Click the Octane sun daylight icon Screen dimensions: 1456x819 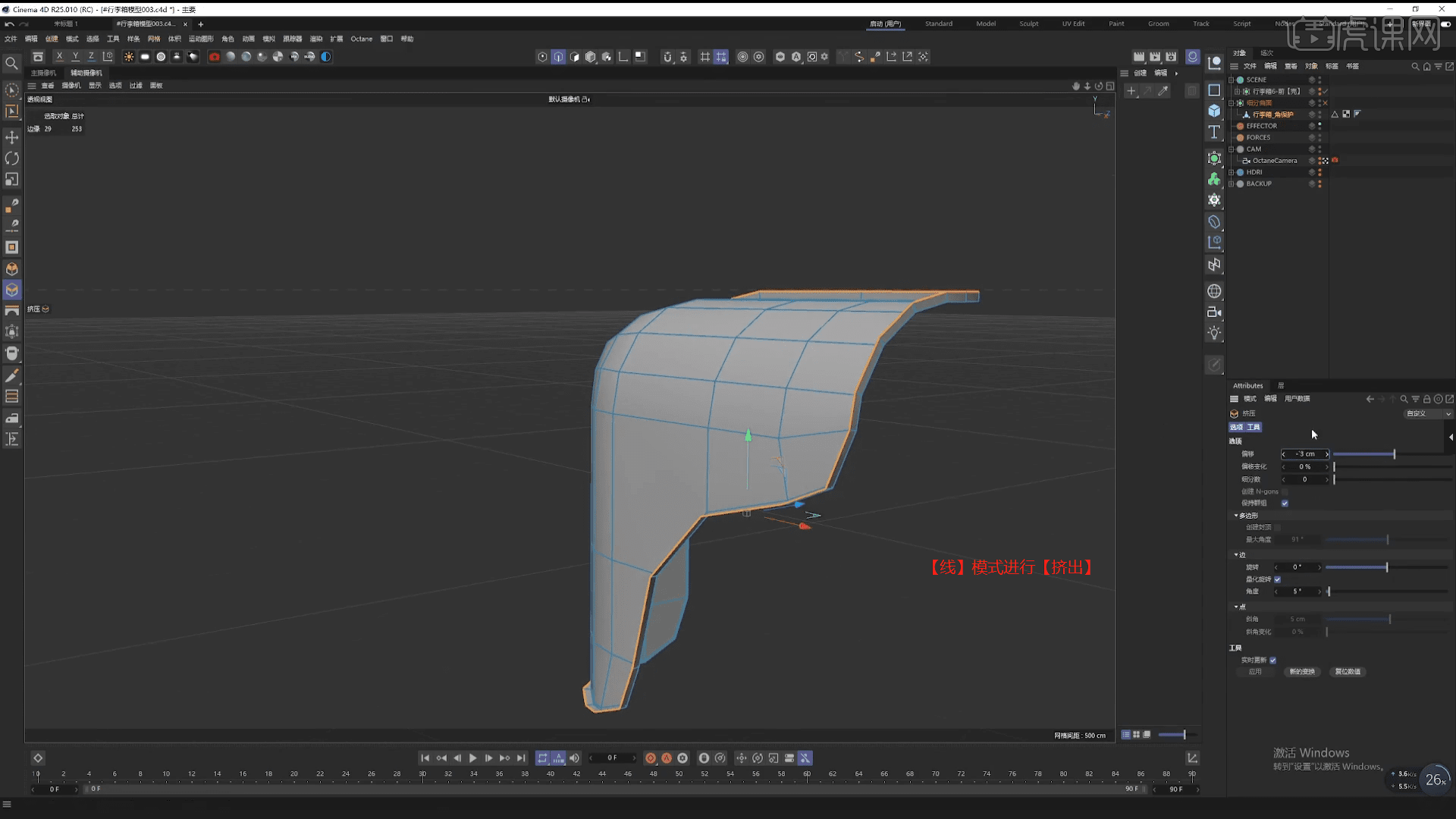[x=129, y=57]
